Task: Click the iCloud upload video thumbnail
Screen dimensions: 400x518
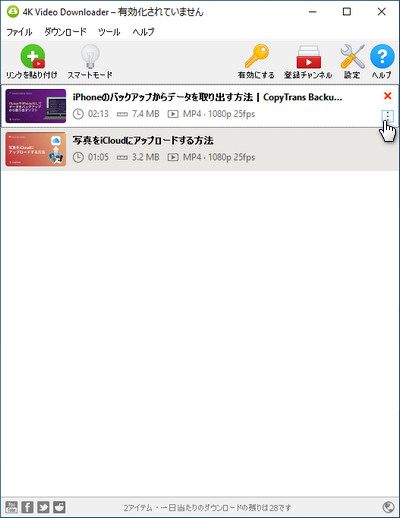Action: (36, 149)
